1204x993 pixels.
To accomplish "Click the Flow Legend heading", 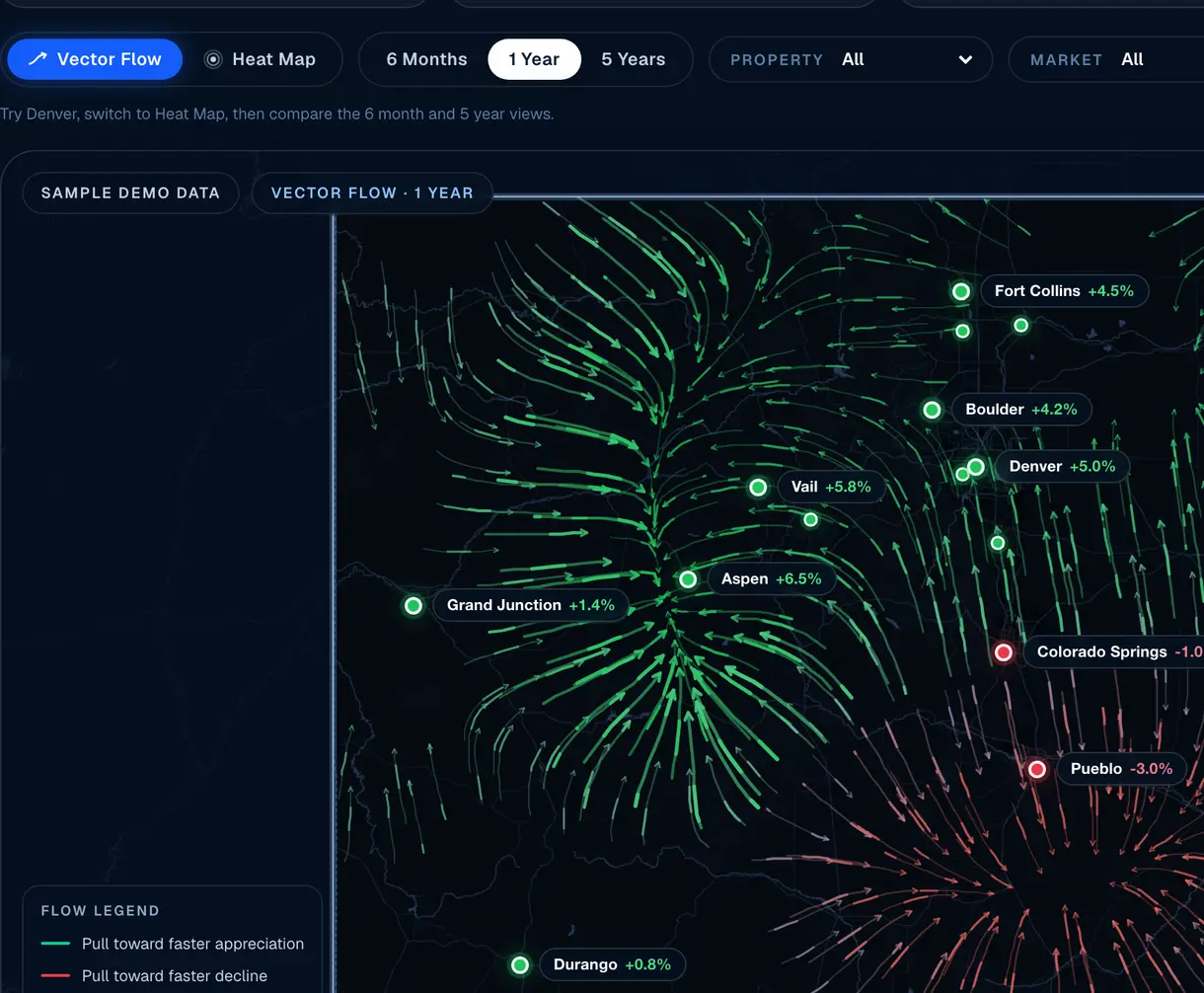I will click(x=100, y=911).
